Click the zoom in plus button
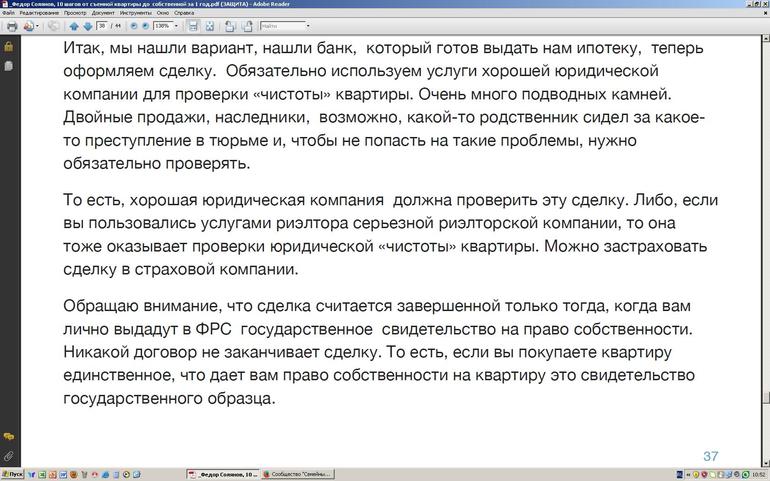 (x=143, y=26)
